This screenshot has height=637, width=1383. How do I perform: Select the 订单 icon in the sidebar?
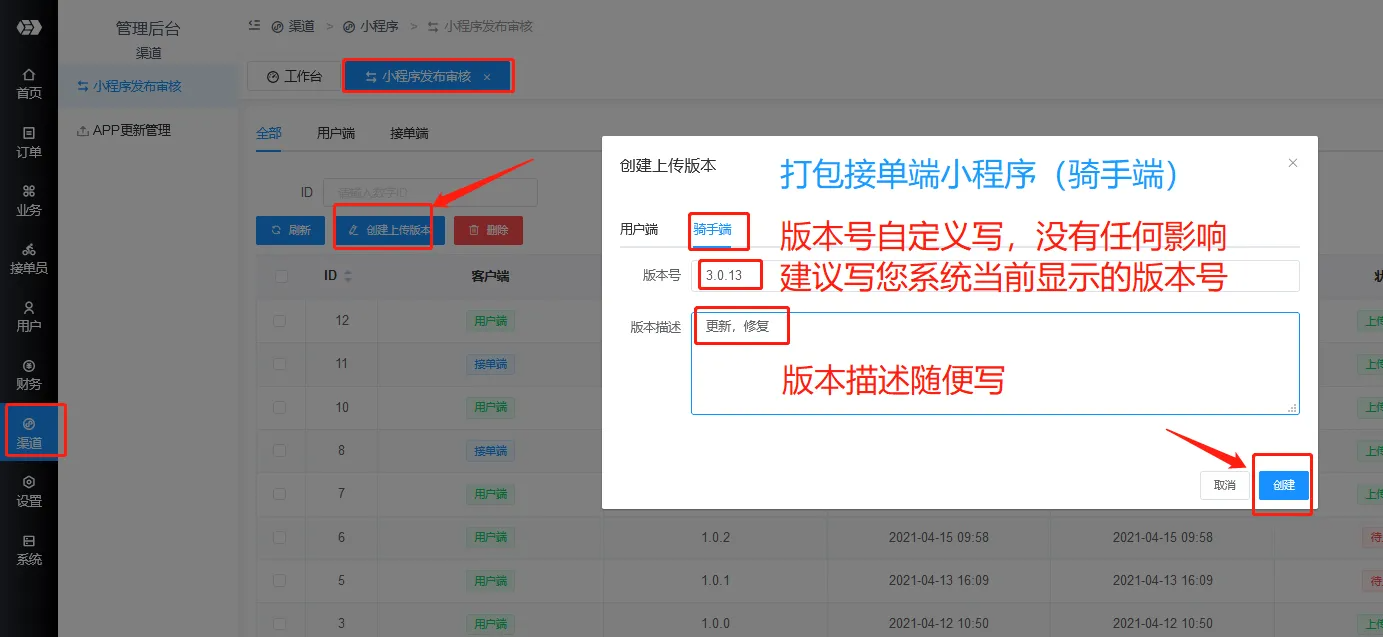point(29,139)
